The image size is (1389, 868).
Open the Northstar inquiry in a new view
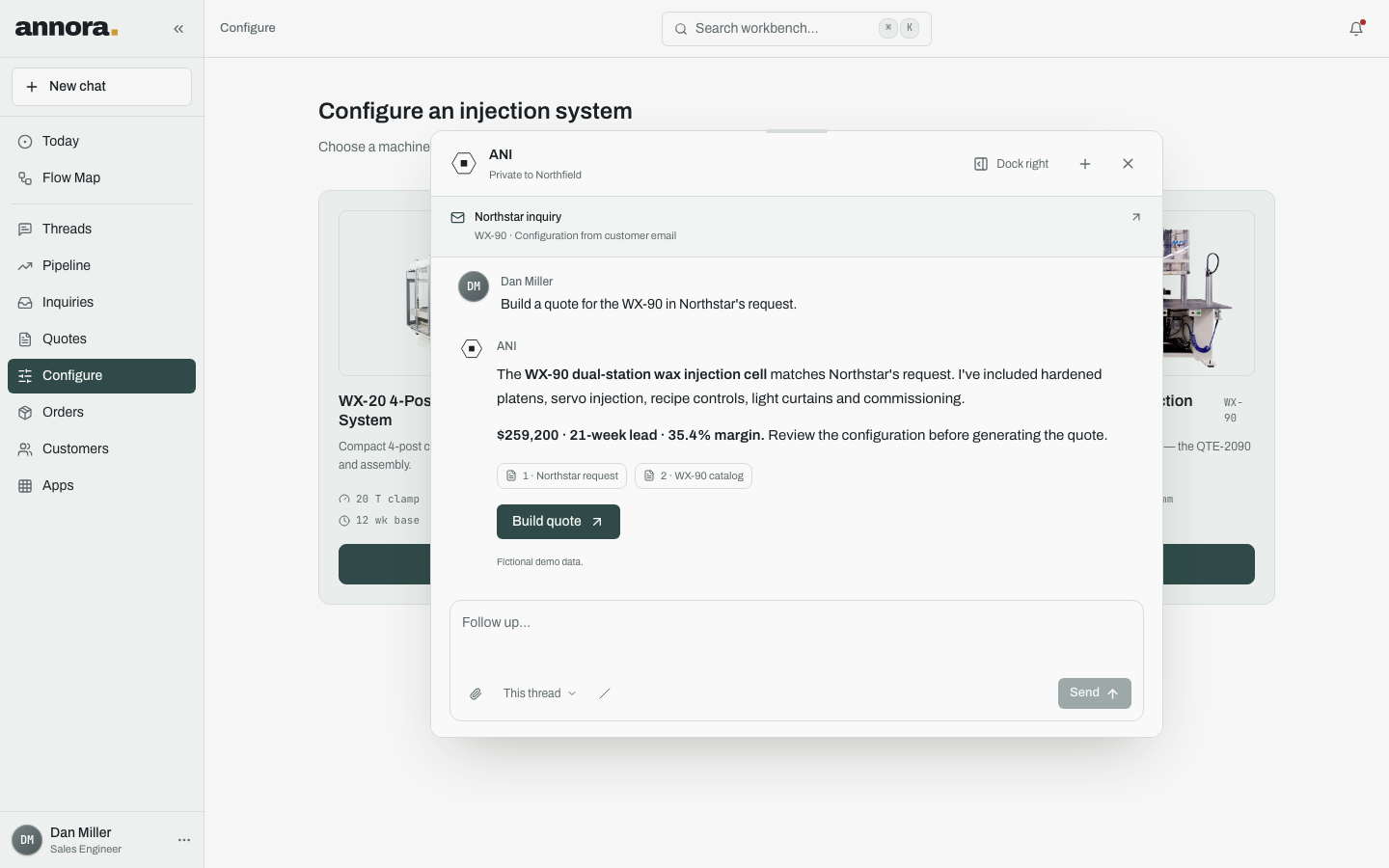[1136, 217]
